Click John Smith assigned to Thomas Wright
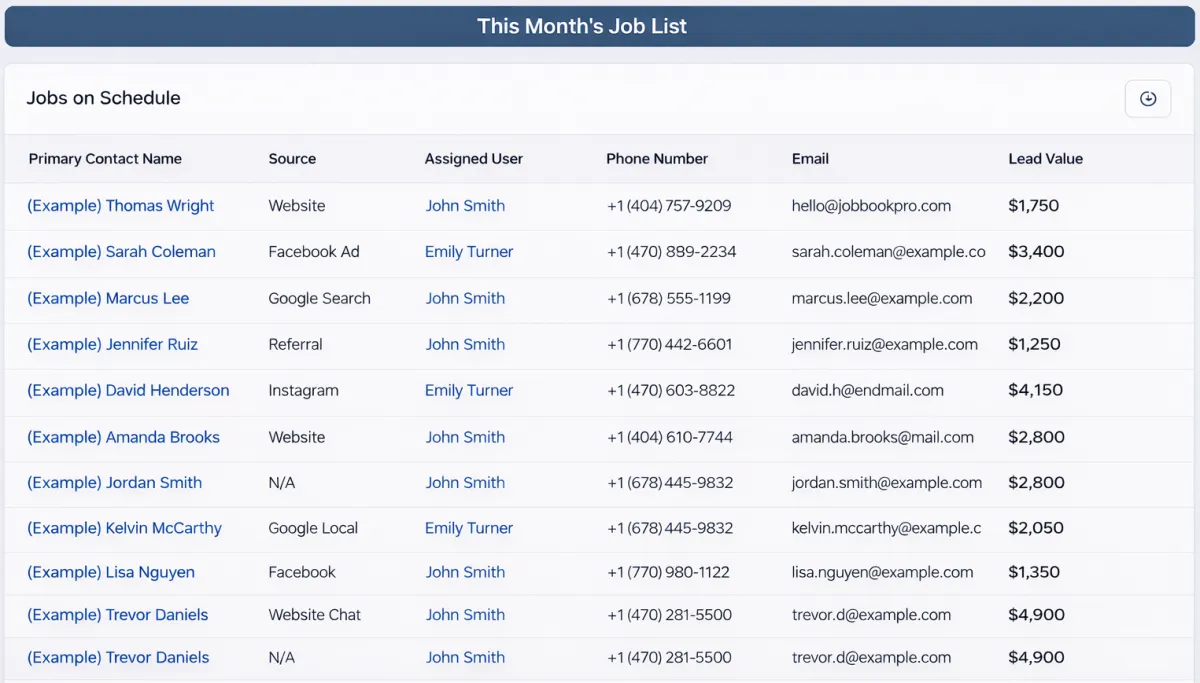 click(465, 206)
